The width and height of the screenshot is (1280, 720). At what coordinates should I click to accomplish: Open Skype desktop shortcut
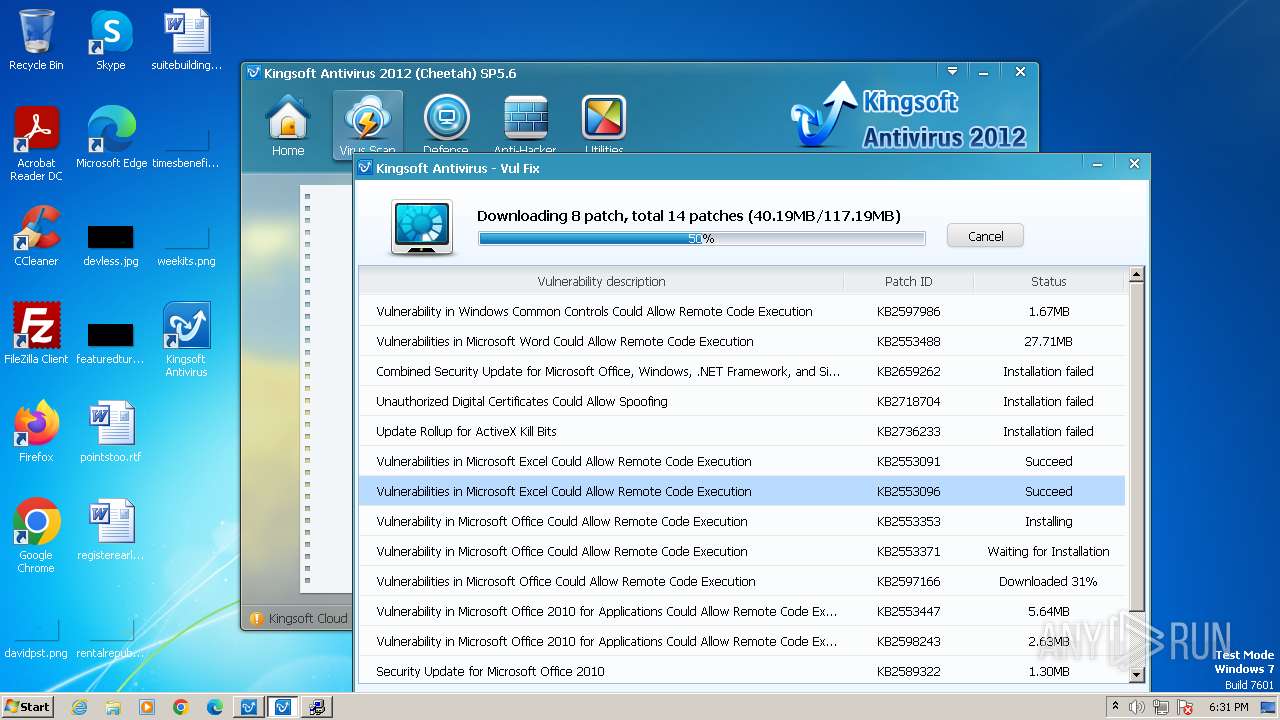tap(111, 40)
